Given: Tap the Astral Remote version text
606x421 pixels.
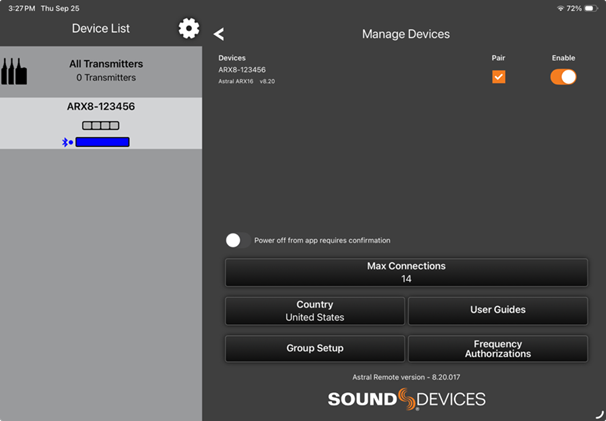Looking at the screenshot, I should pos(406,377).
